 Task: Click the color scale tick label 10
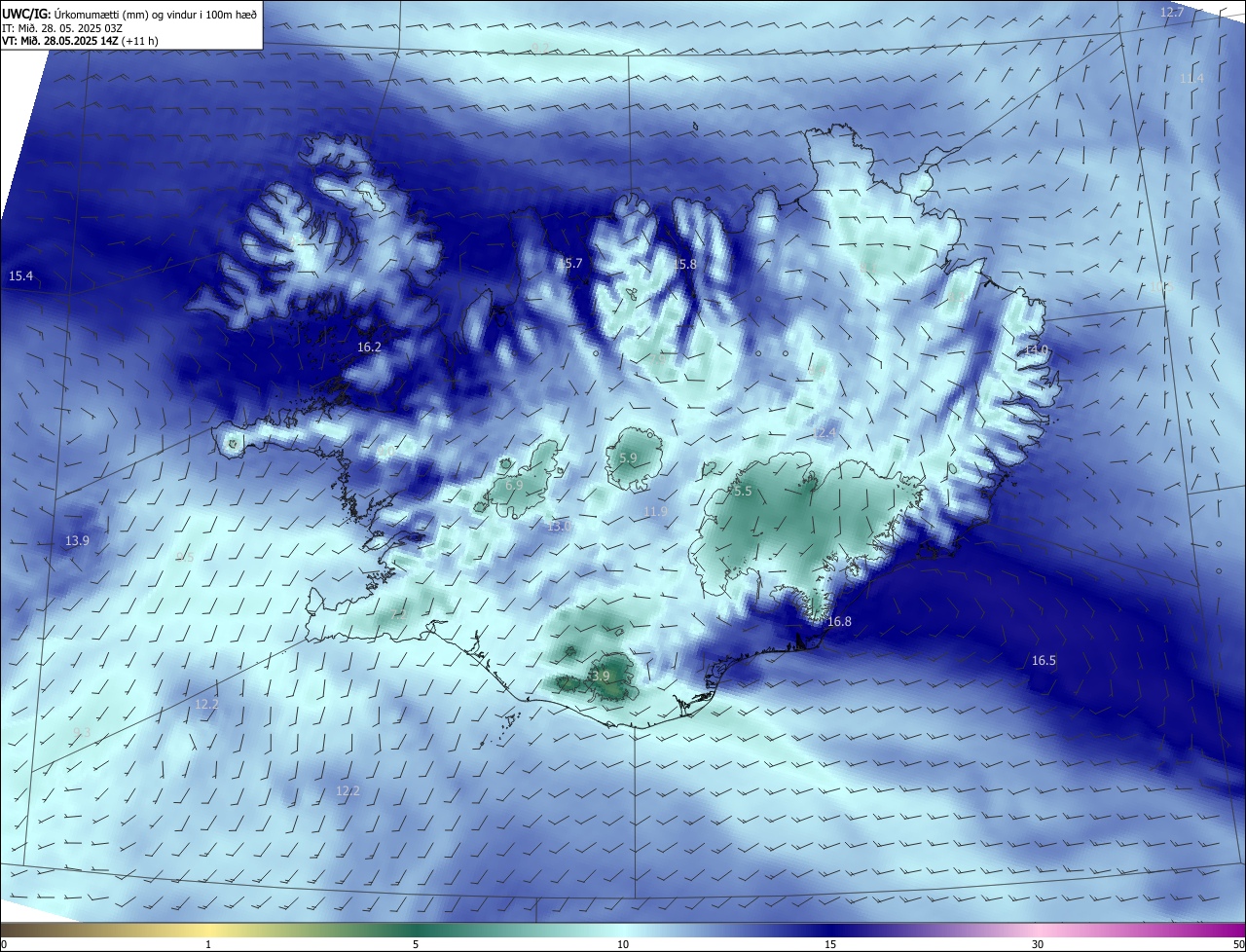[x=623, y=944]
